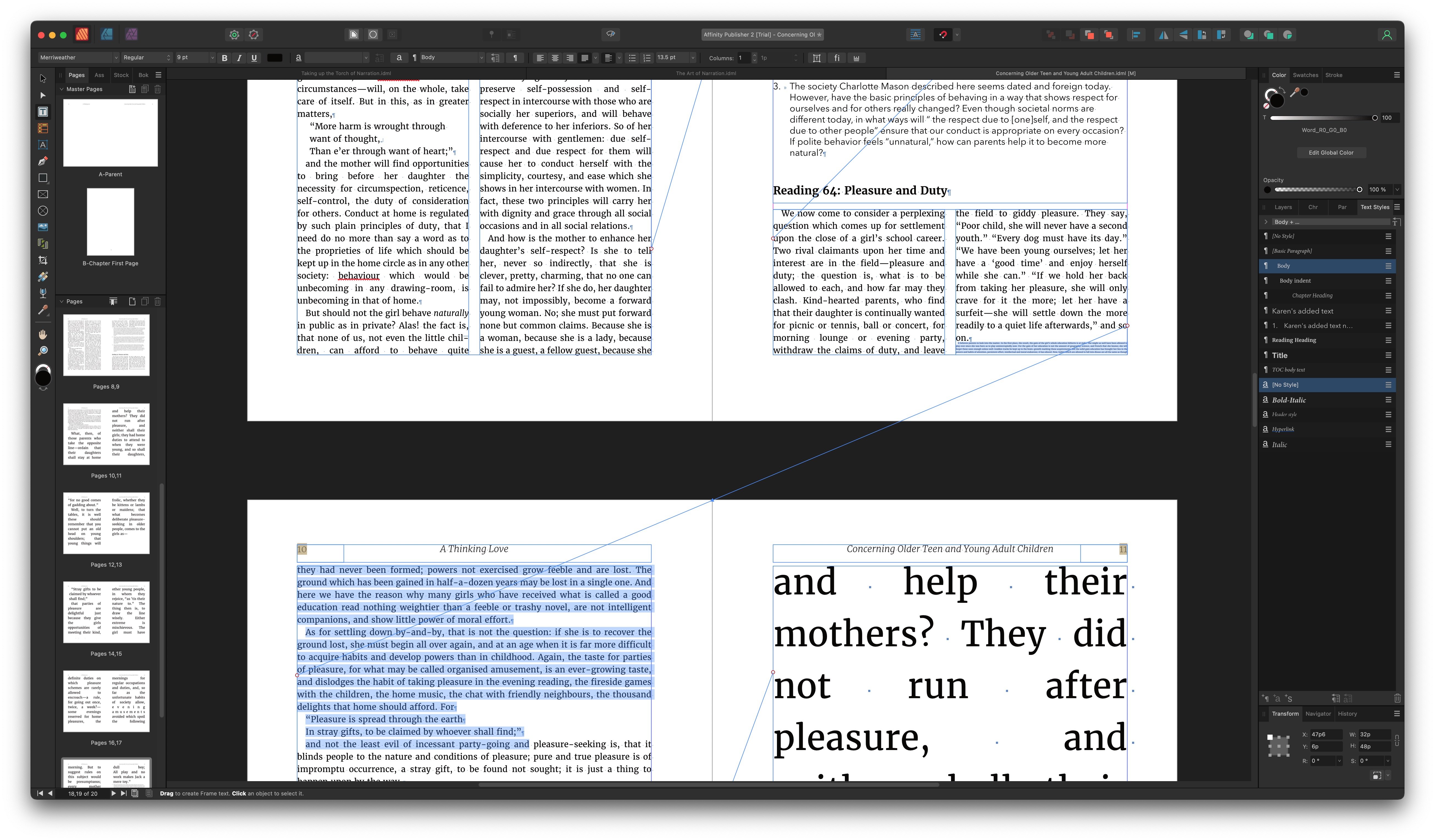
Task: Click the Text Frame properties icon
Action: click(817, 57)
